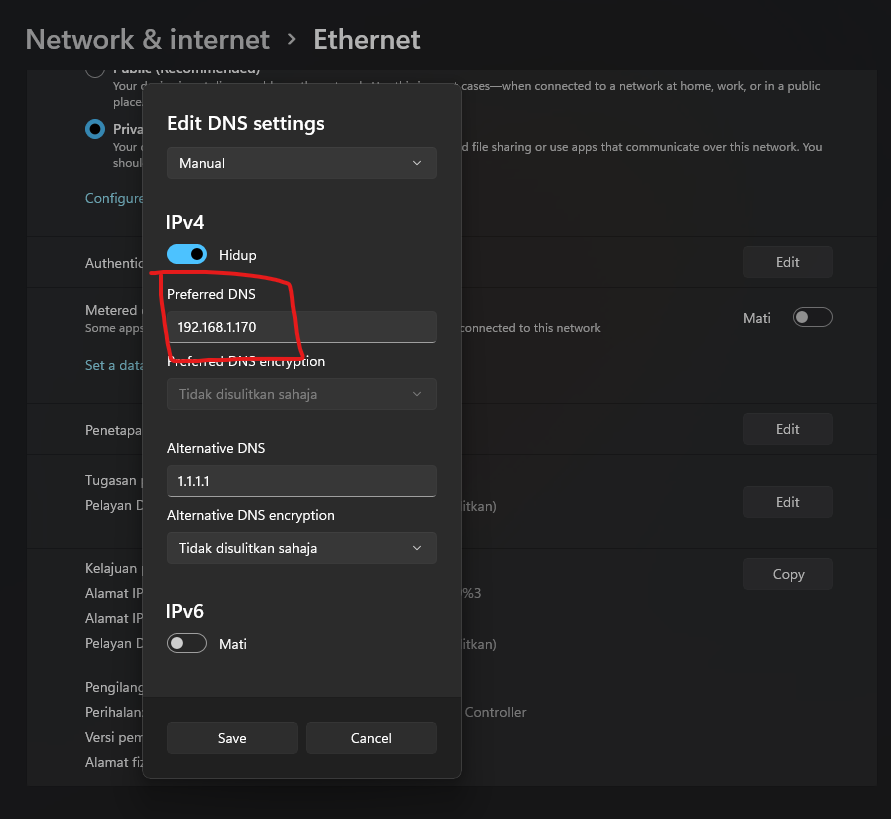891x819 pixels.
Task: Open the Configure firewall settings link
Action: [114, 198]
